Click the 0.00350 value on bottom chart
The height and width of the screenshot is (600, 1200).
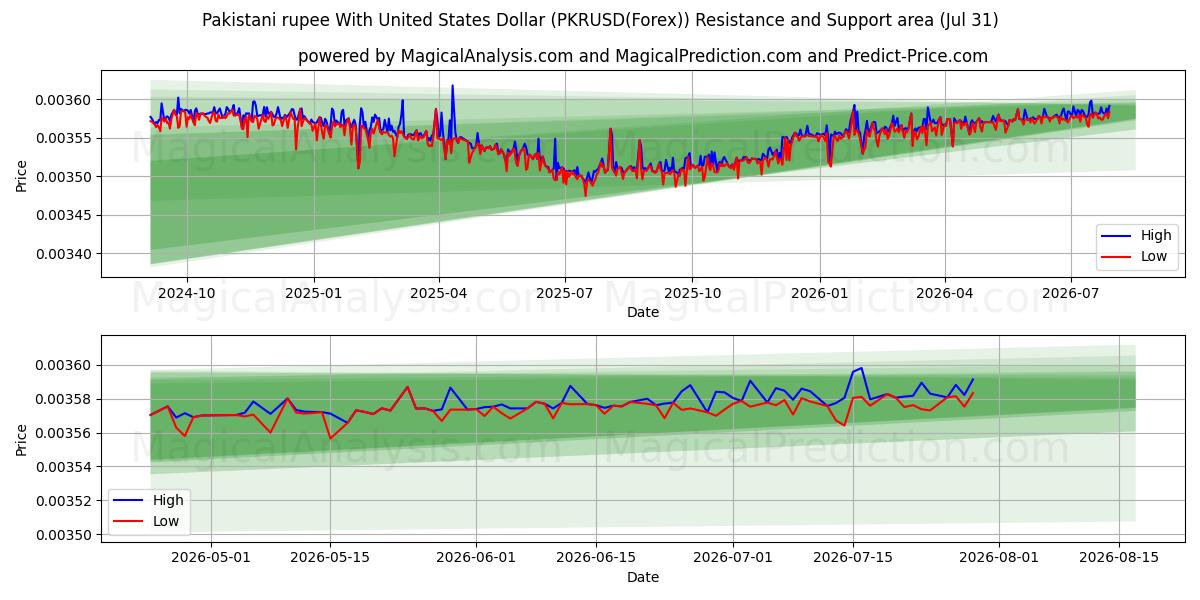tap(65, 535)
